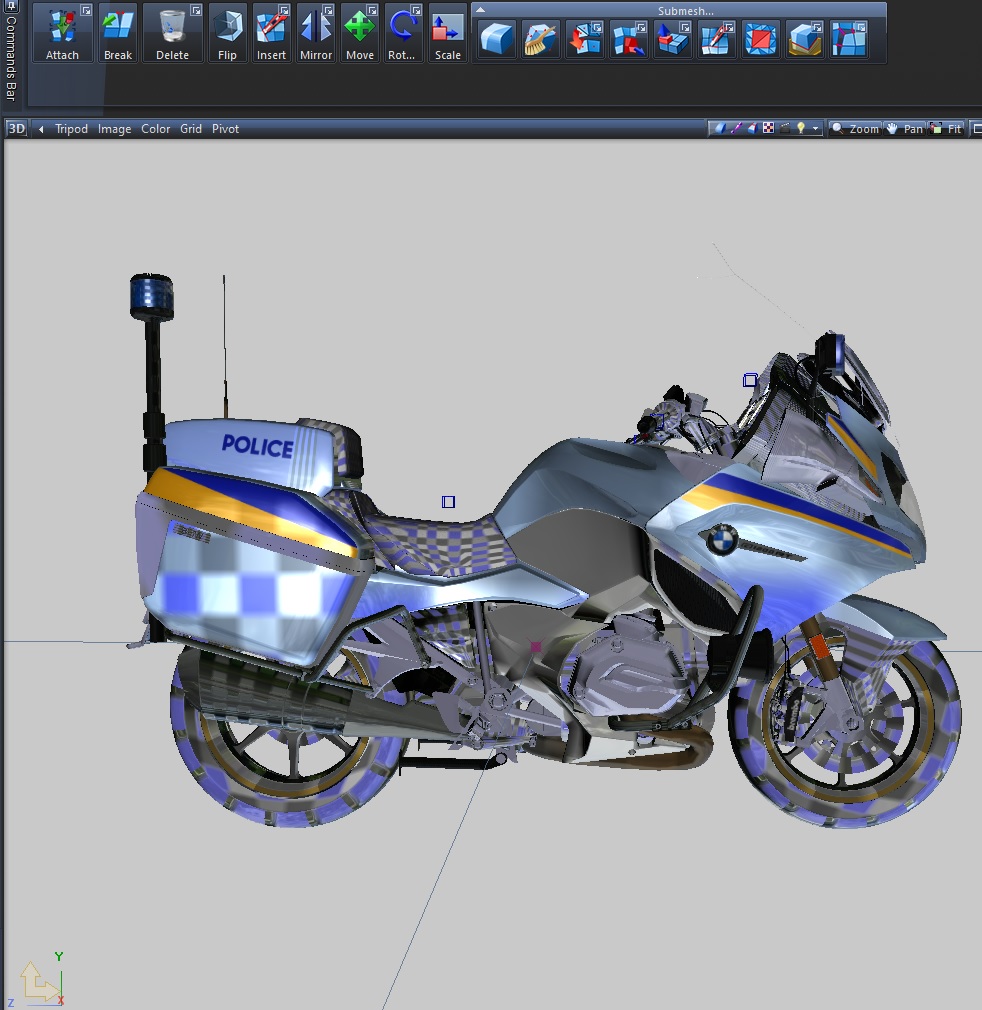Open the Color menu
This screenshot has width=982, height=1010.
point(156,129)
